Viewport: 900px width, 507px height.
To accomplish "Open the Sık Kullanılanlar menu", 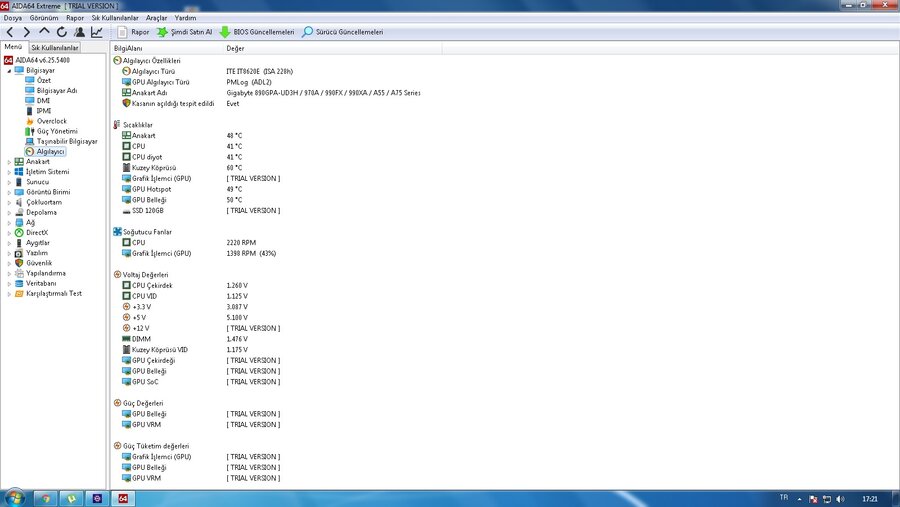I will click(x=115, y=18).
